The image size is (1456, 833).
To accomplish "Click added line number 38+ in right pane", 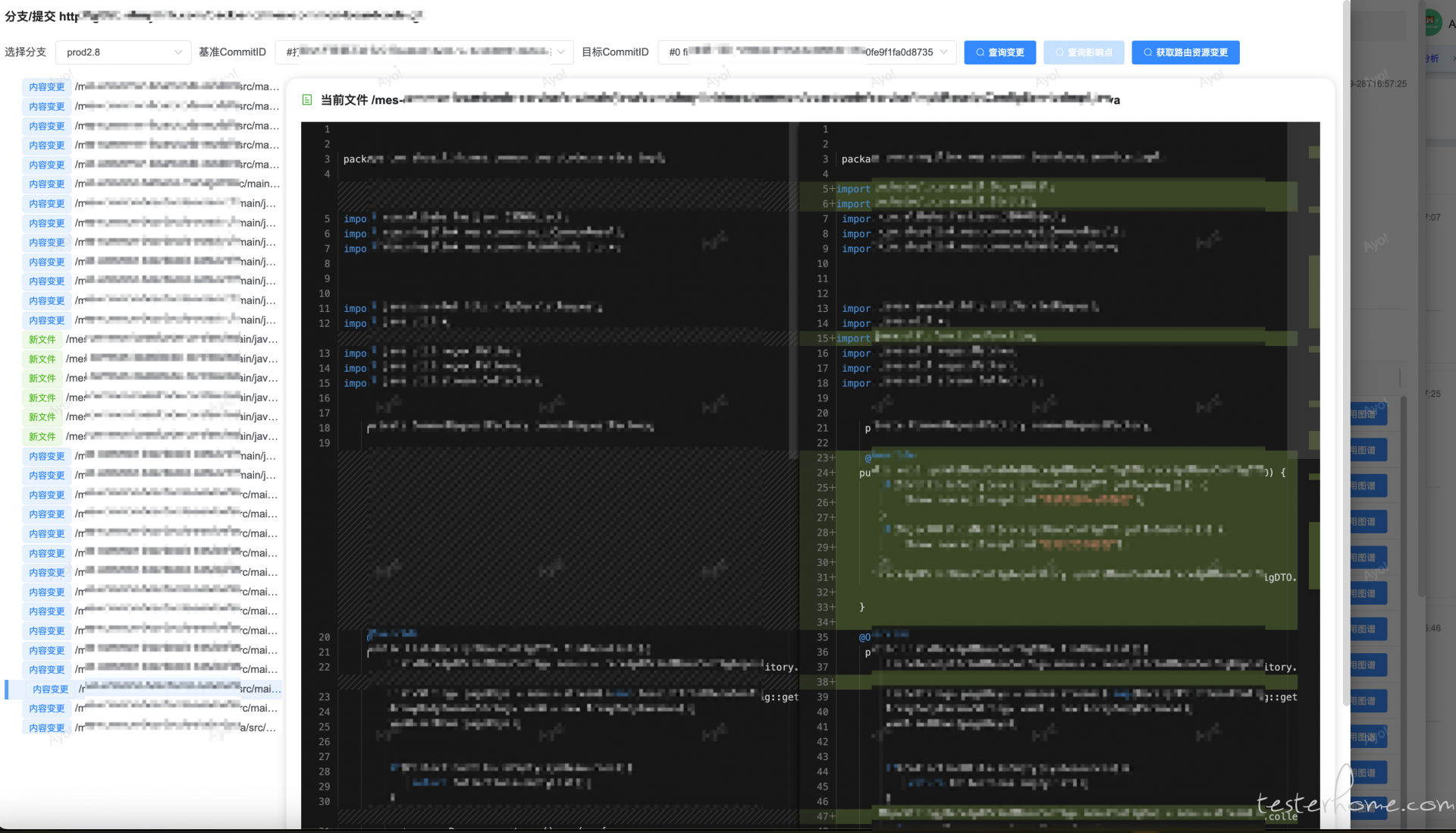I will click(x=825, y=682).
